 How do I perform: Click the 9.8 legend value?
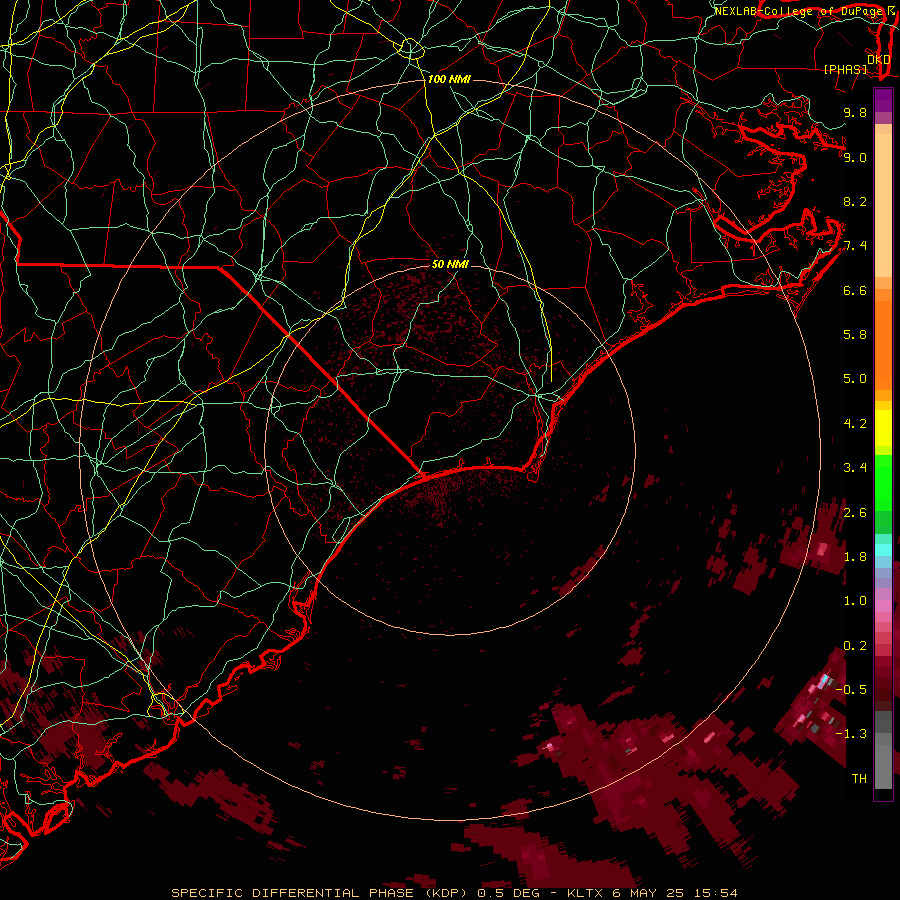coord(855,112)
